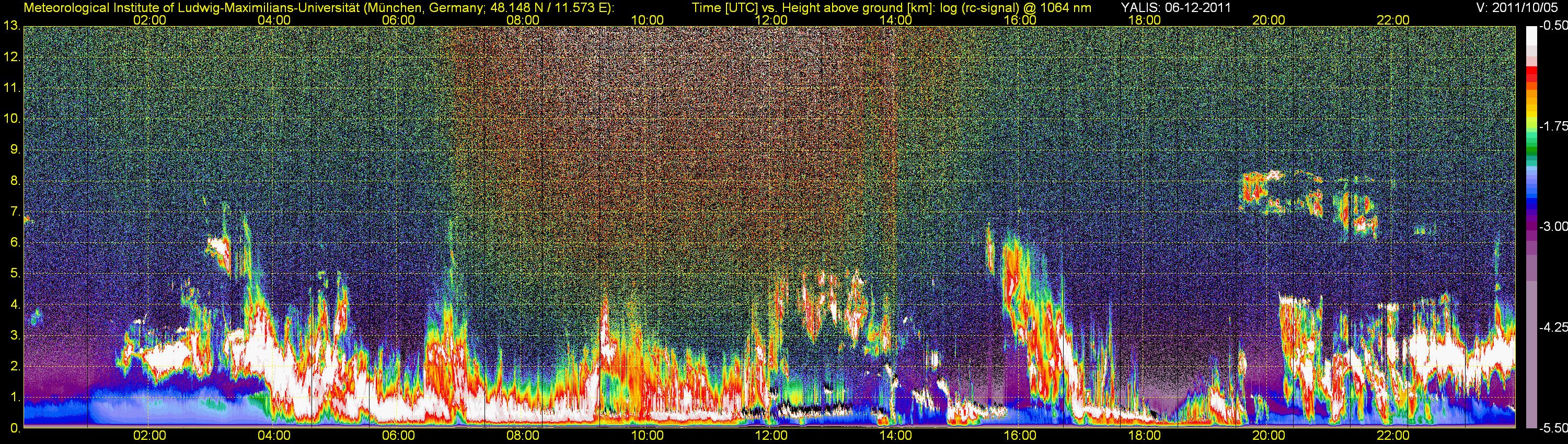
Task: Click the '10.' height axis label
Action: [12, 119]
